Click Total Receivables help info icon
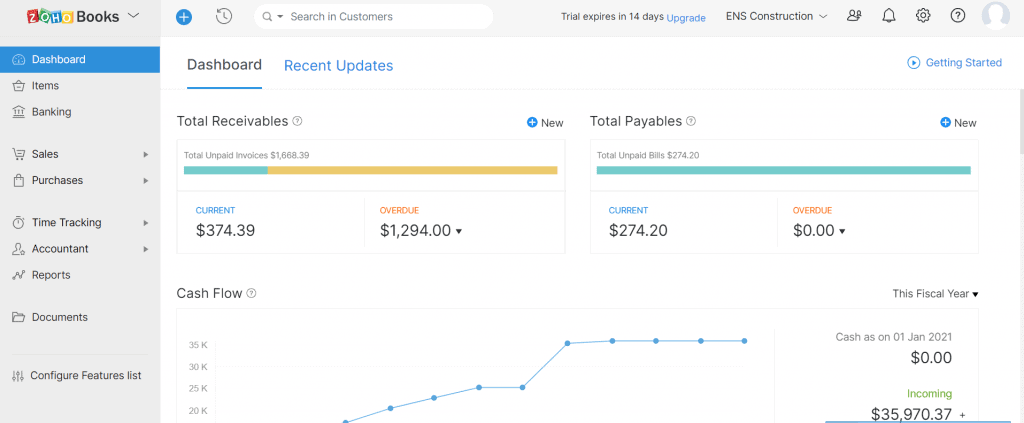 (297, 121)
